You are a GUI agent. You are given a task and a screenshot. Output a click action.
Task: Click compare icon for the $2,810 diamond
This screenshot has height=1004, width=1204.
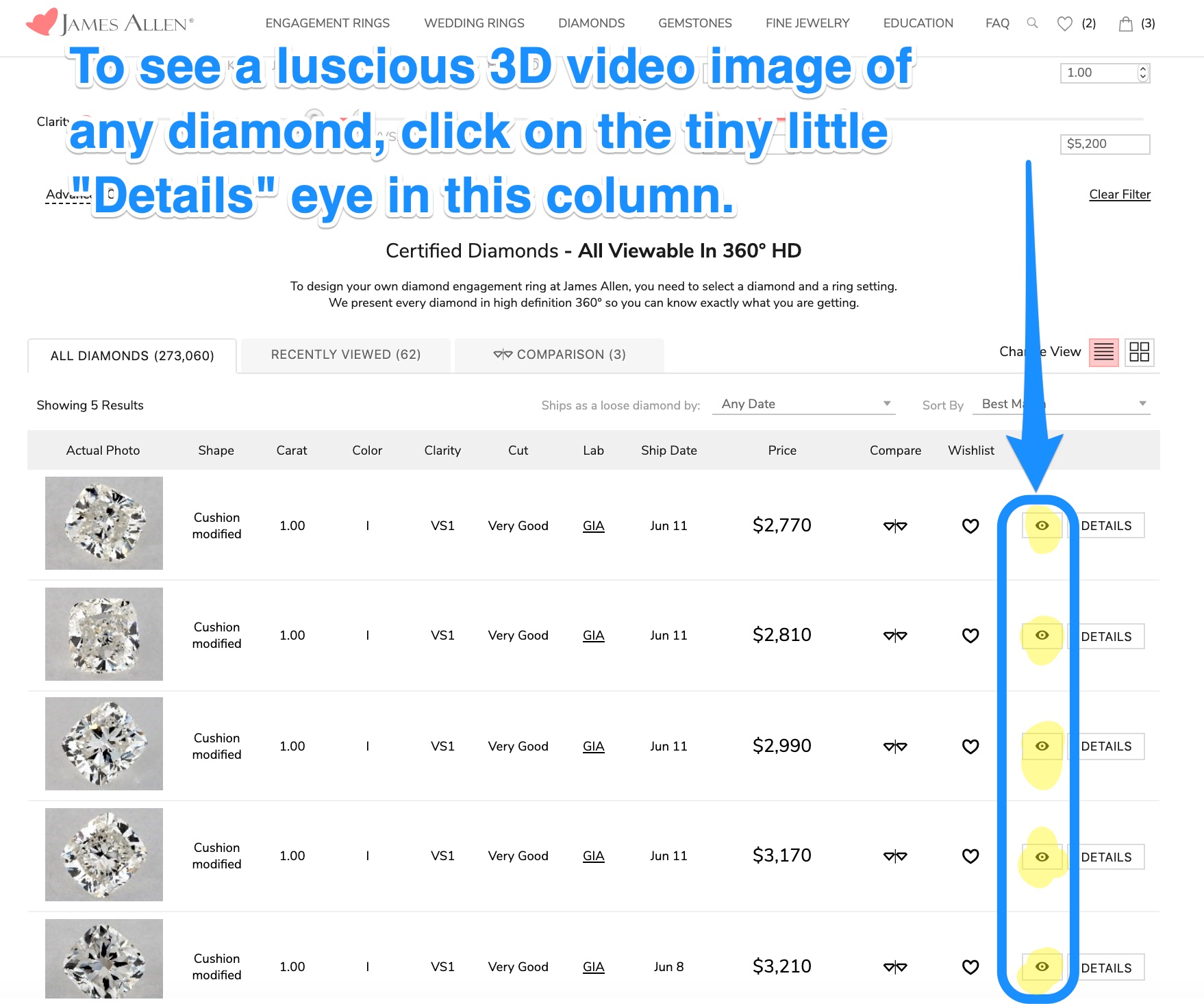pyautogui.click(x=894, y=636)
